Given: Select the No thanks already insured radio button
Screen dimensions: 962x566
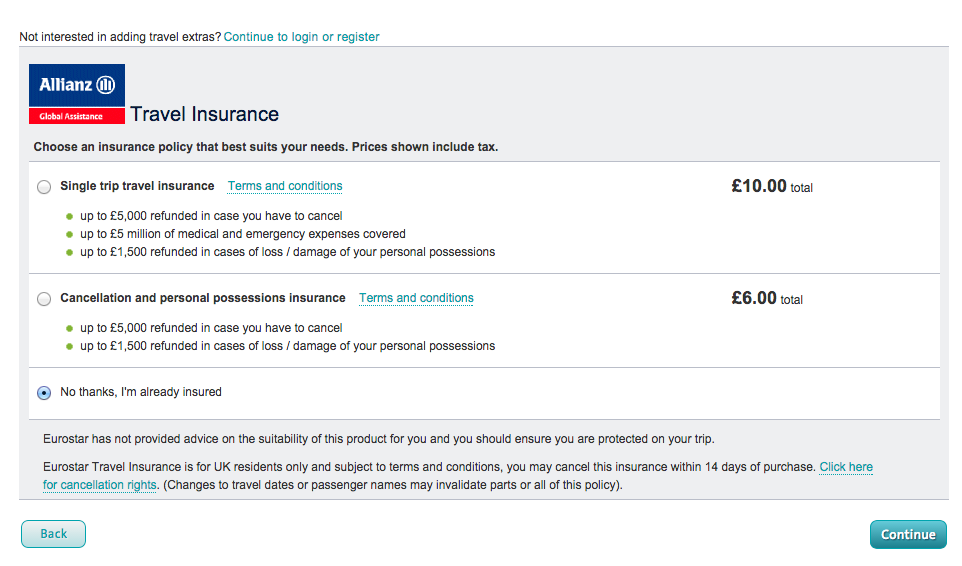Looking at the screenshot, I should (44, 393).
